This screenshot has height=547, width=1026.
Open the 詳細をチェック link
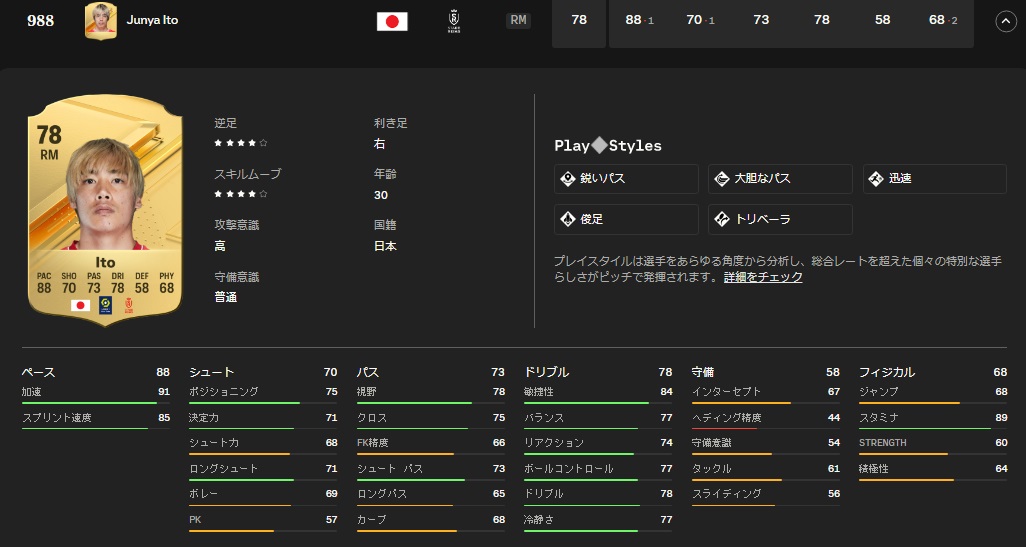763,277
